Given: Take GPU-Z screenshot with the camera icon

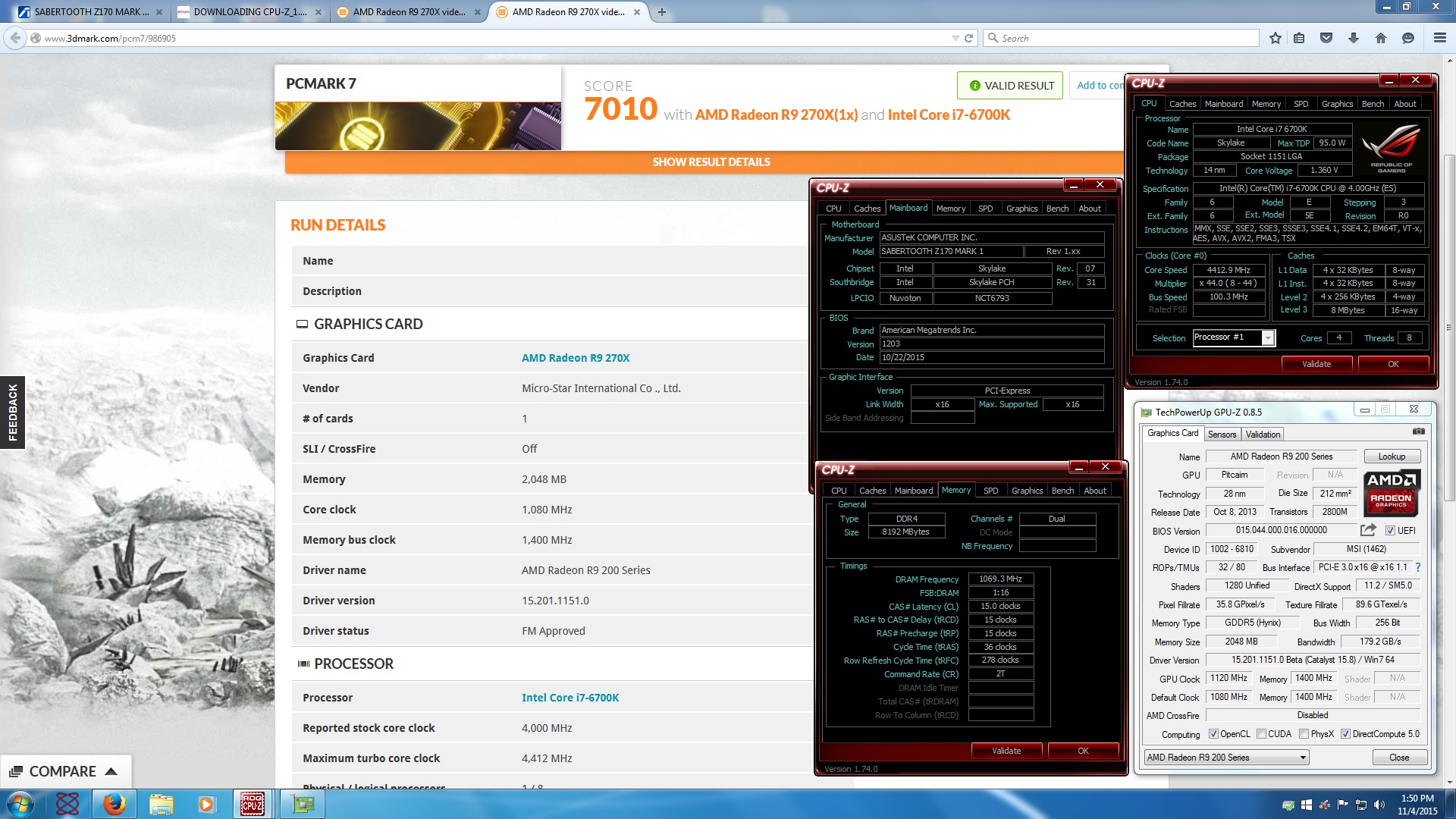Looking at the screenshot, I should point(1418,431).
